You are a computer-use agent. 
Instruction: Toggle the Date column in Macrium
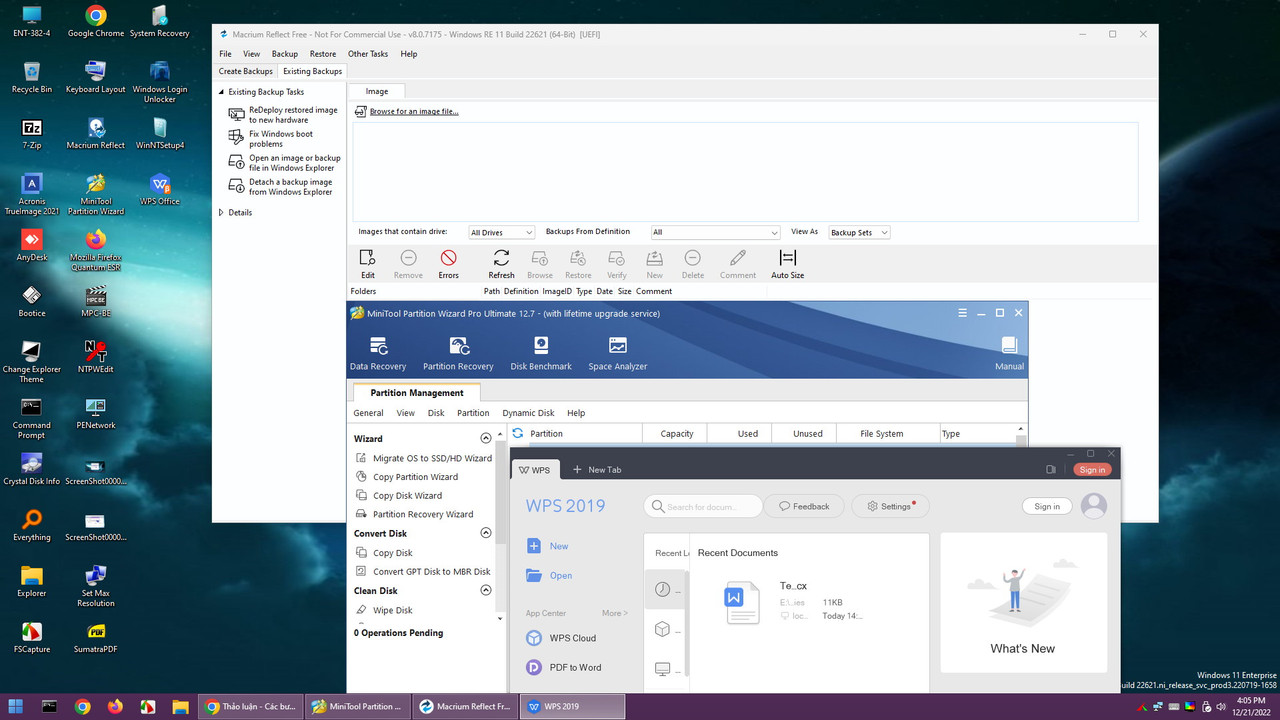coord(604,291)
